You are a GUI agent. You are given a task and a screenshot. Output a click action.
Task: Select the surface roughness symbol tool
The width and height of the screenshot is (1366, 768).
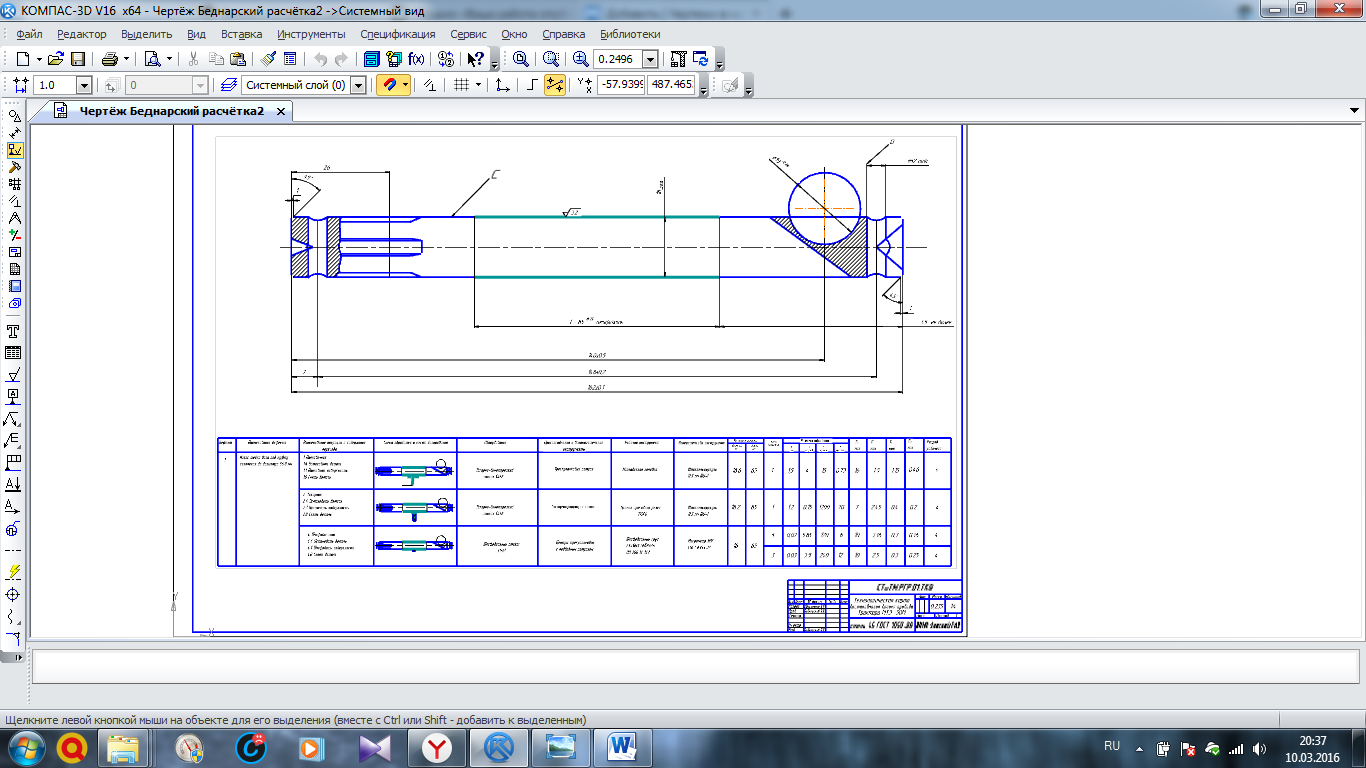14,376
